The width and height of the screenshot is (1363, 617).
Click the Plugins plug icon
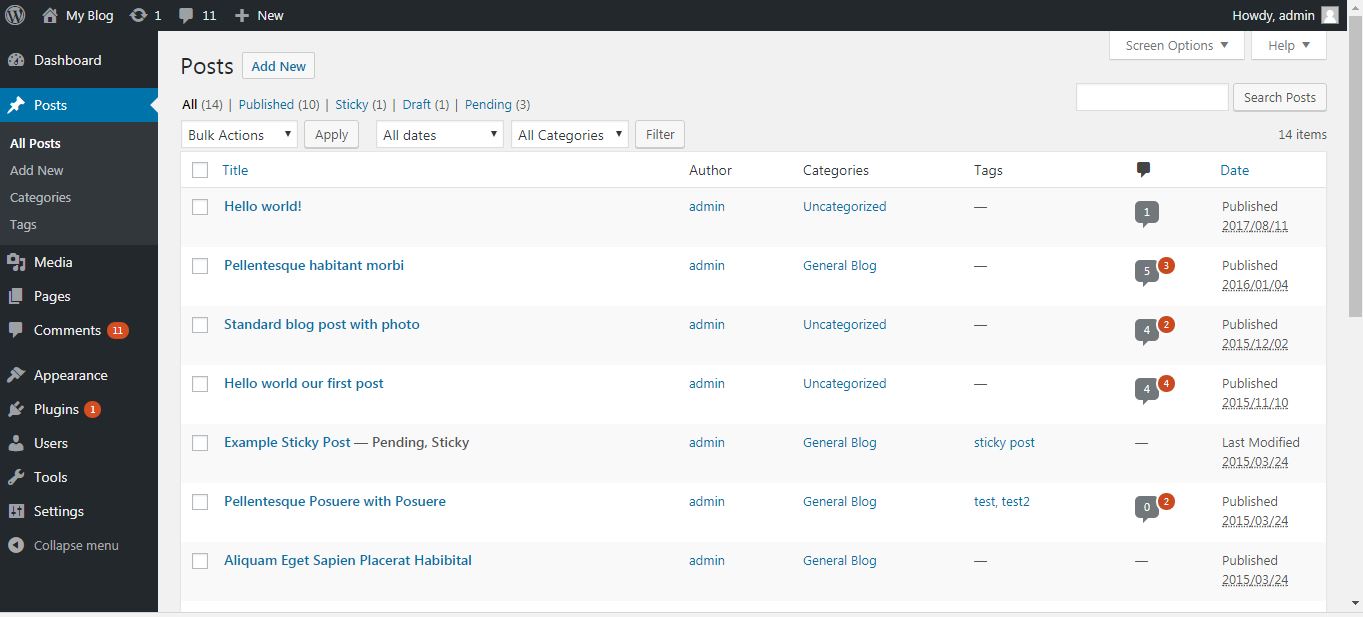pyautogui.click(x=16, y=409)
